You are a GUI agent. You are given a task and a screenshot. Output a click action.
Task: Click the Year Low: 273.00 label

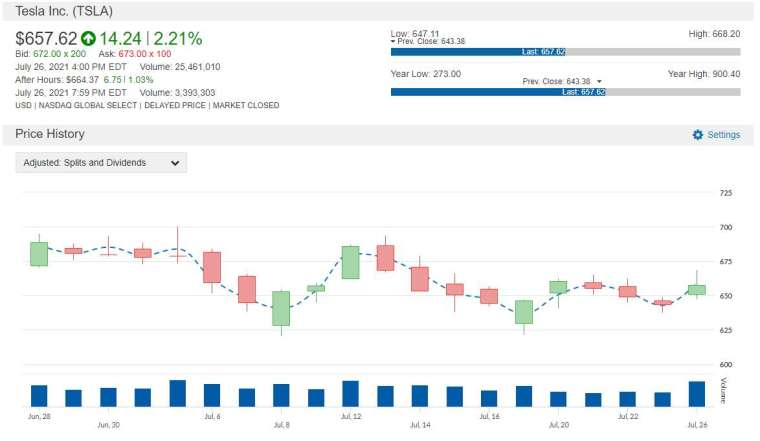pyautogui.click(x=426, y=74)
